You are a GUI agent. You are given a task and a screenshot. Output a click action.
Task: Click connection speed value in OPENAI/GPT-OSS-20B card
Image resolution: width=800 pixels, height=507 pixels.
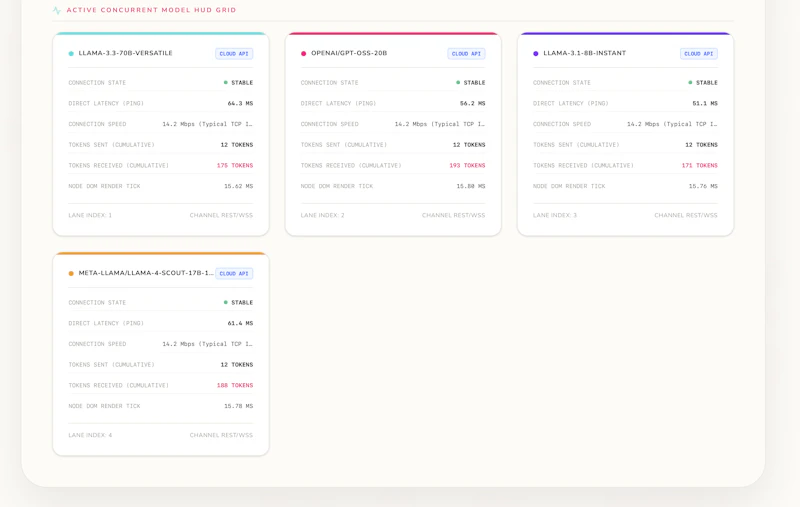pyautogui.click(x=440, y=124)
